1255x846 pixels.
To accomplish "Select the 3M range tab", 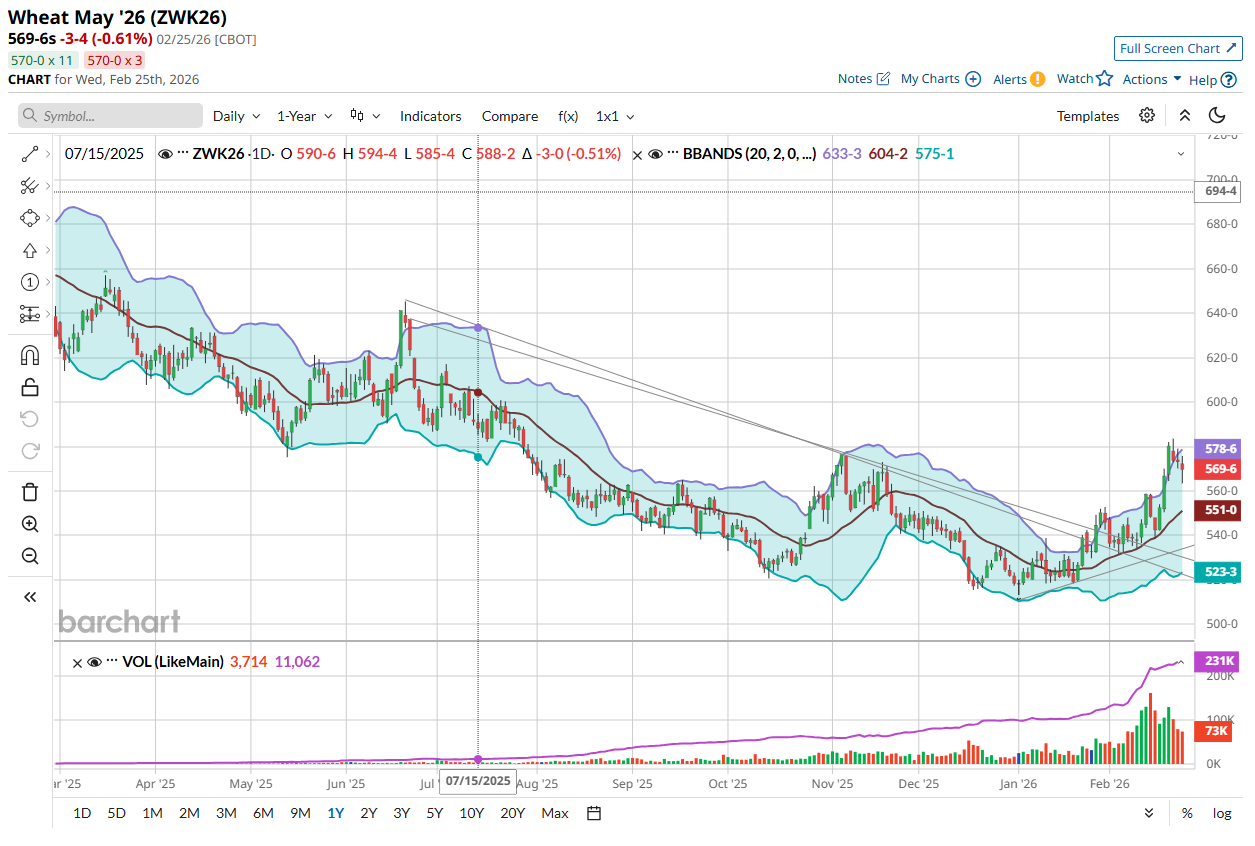I will [x=227, y=813].
